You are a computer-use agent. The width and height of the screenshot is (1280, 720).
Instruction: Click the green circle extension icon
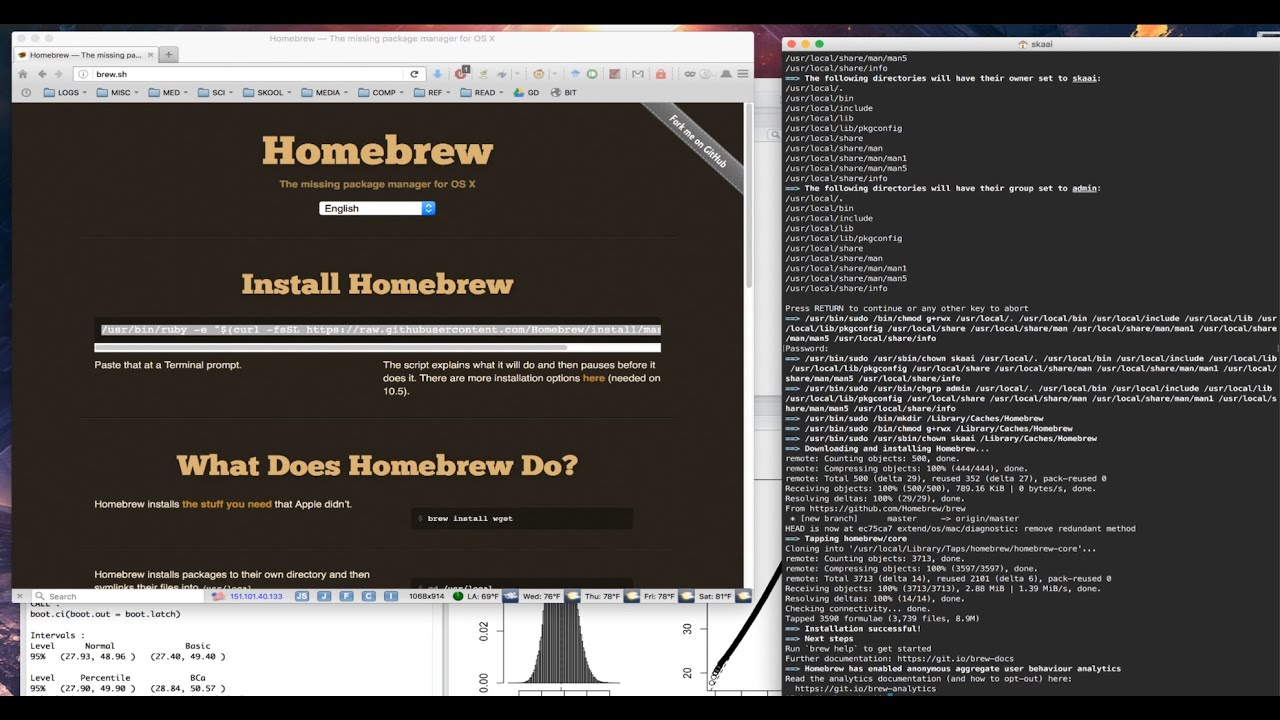pyautogui.click(x=592, y=74)
